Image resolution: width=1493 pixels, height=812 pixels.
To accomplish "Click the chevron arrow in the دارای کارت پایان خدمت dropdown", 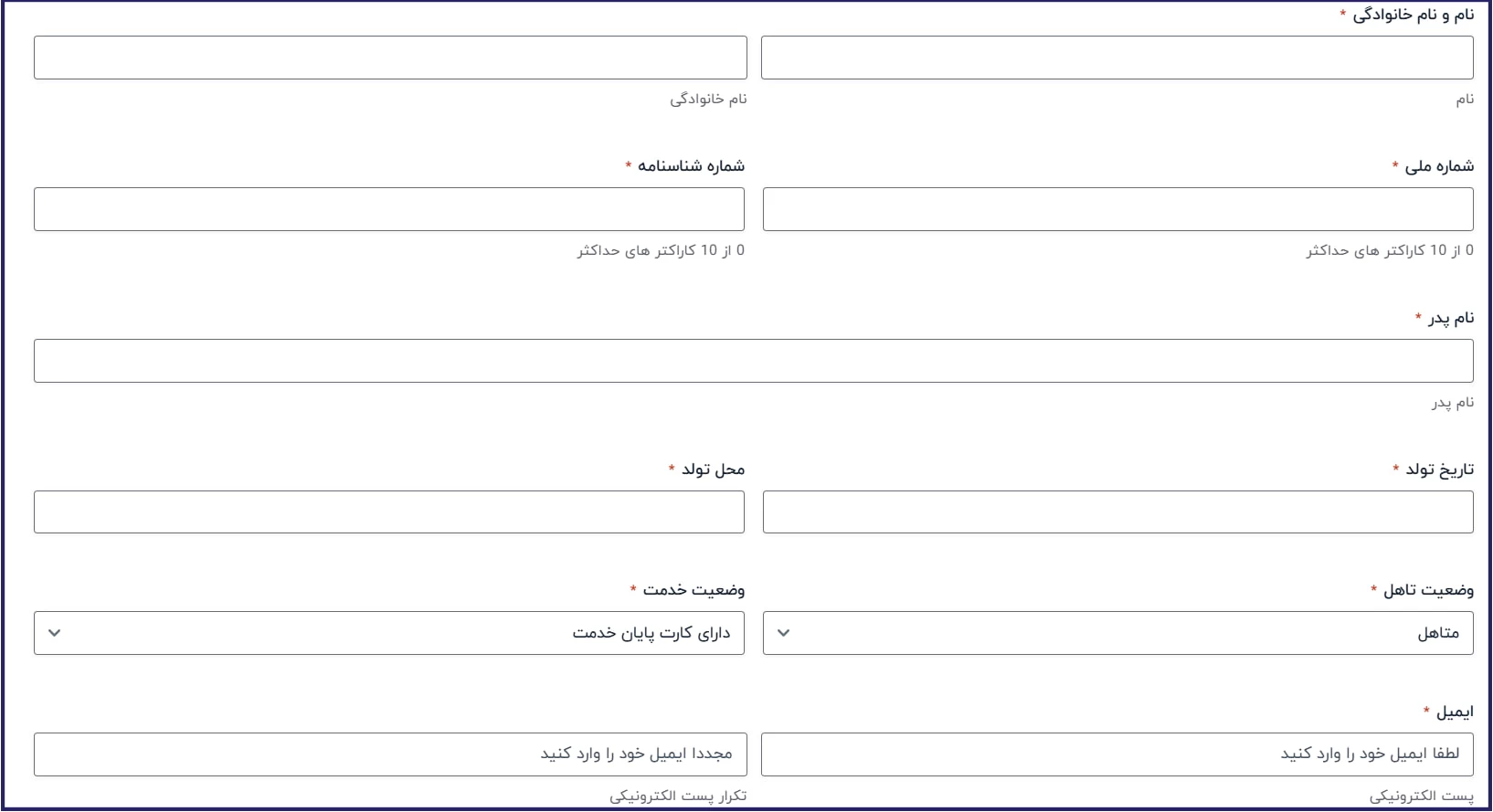I will [54, 633].
